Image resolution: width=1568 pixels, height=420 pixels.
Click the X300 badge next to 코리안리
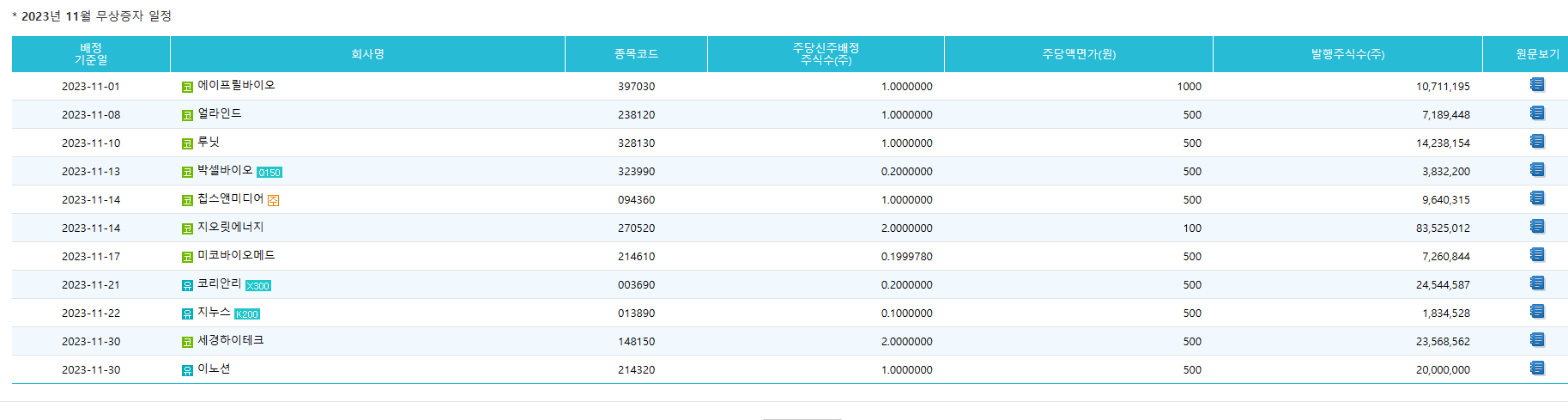[258, 286]
